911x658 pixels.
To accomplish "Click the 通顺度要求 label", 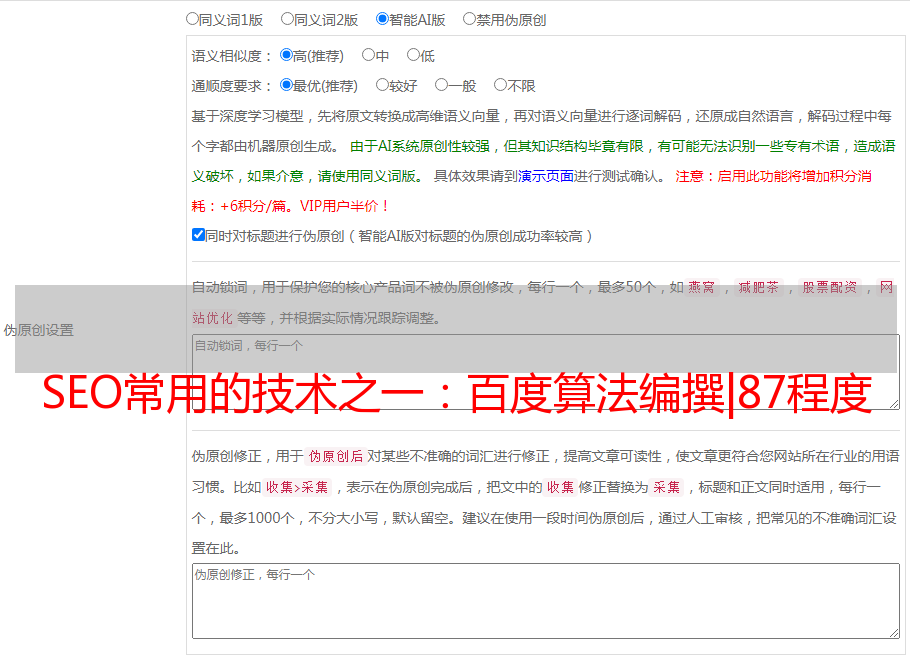I will [x=232, y=87].
